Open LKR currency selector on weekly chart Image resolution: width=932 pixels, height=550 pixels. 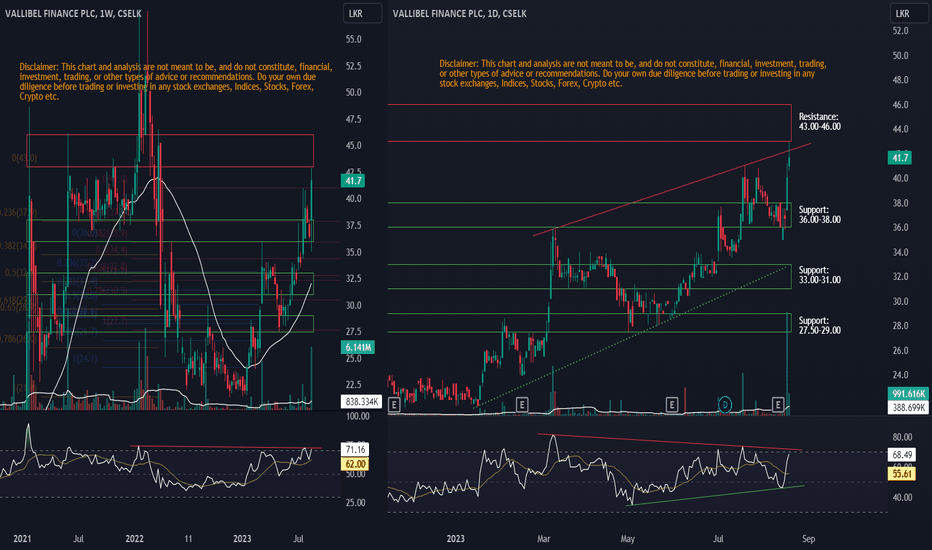click(362, 14)
